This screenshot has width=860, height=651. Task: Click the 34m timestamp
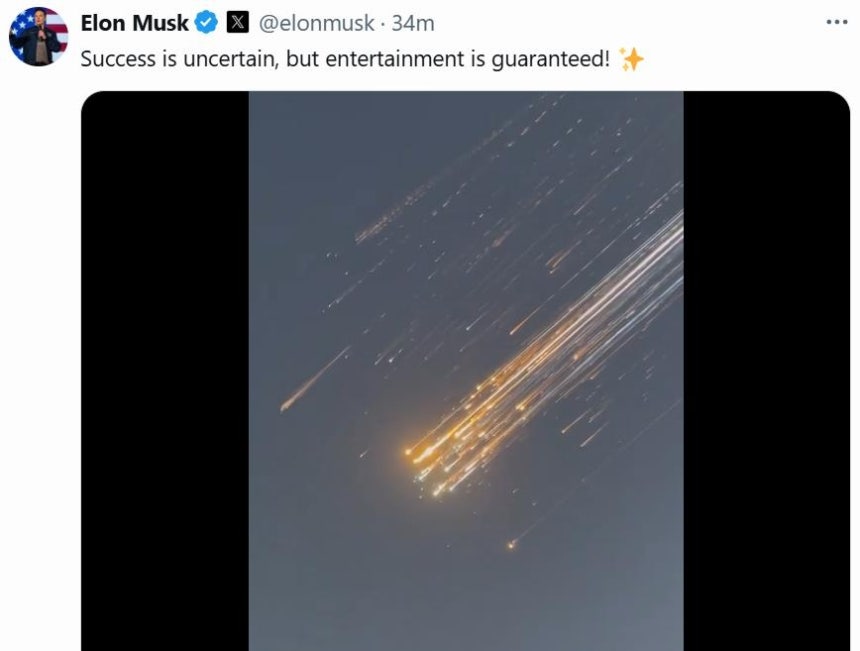[x=412, y=23]
